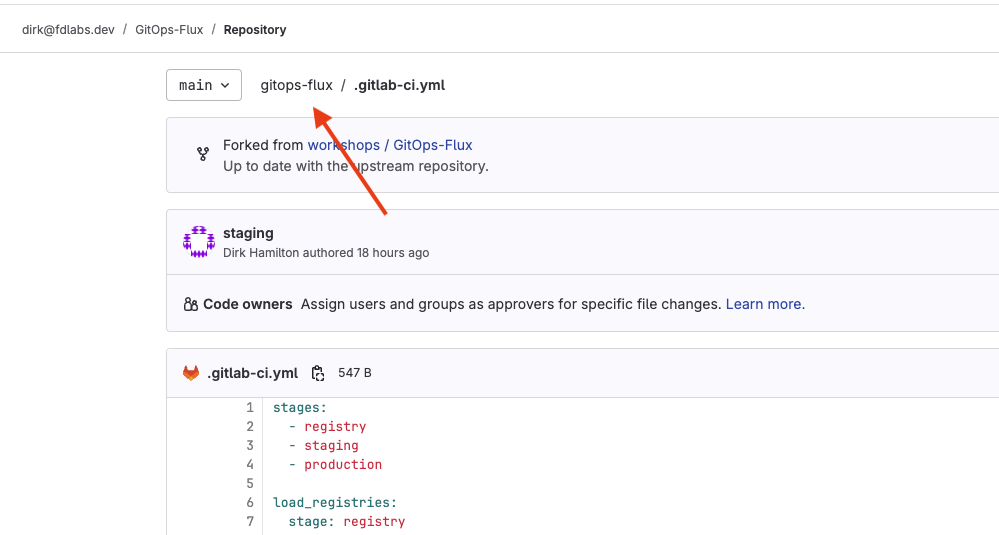Select line number 6
999x535 pixels.
tap(250, 503)
